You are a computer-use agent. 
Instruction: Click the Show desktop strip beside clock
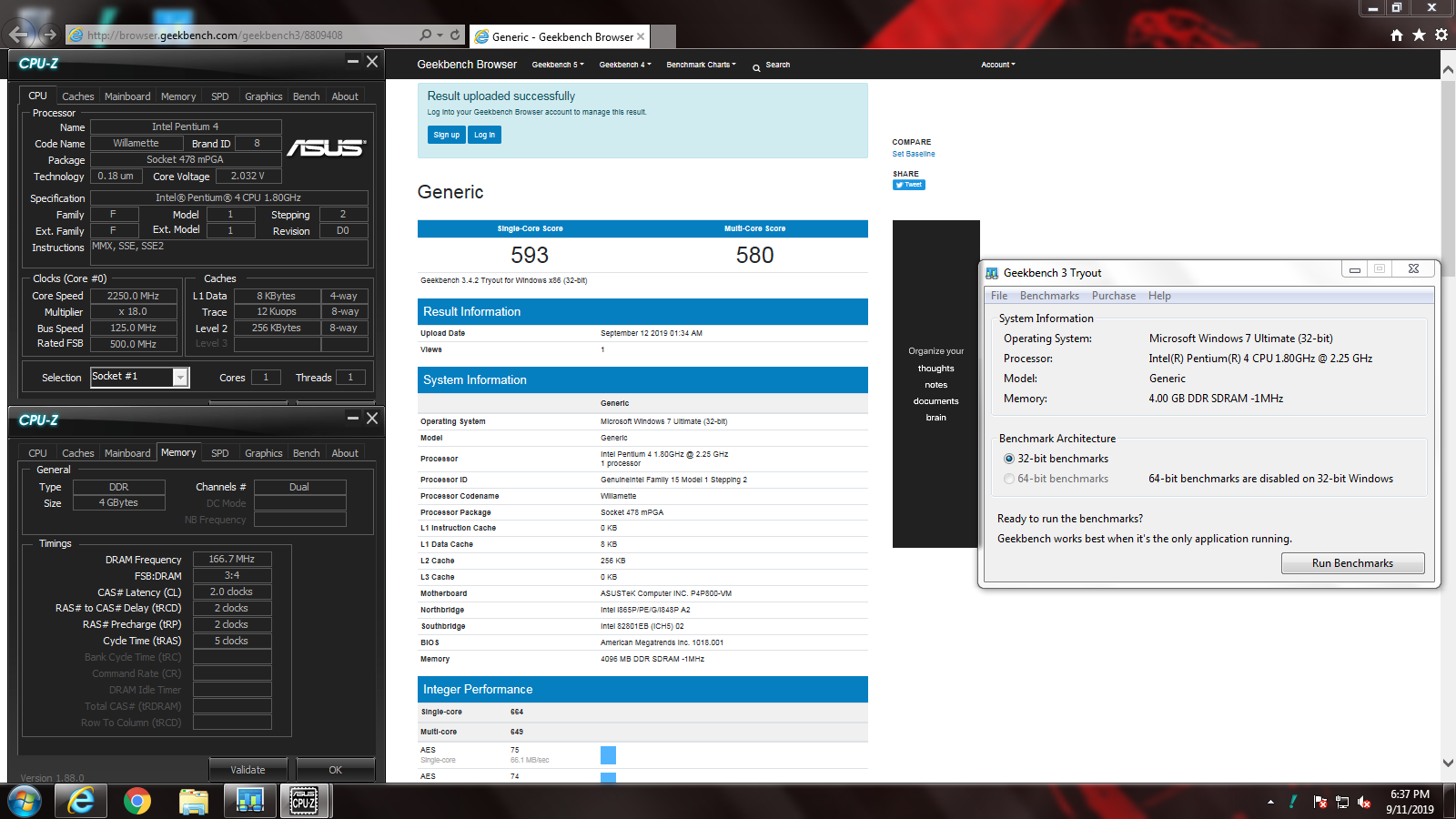point(1450,802)
